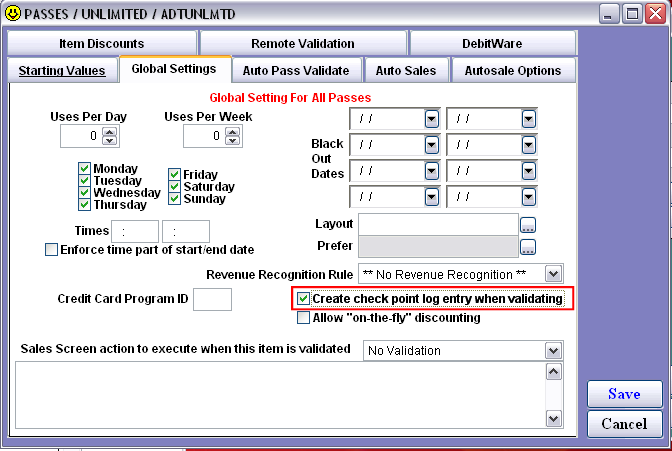Switch to Remote Validation tab

tap(303, 43)
